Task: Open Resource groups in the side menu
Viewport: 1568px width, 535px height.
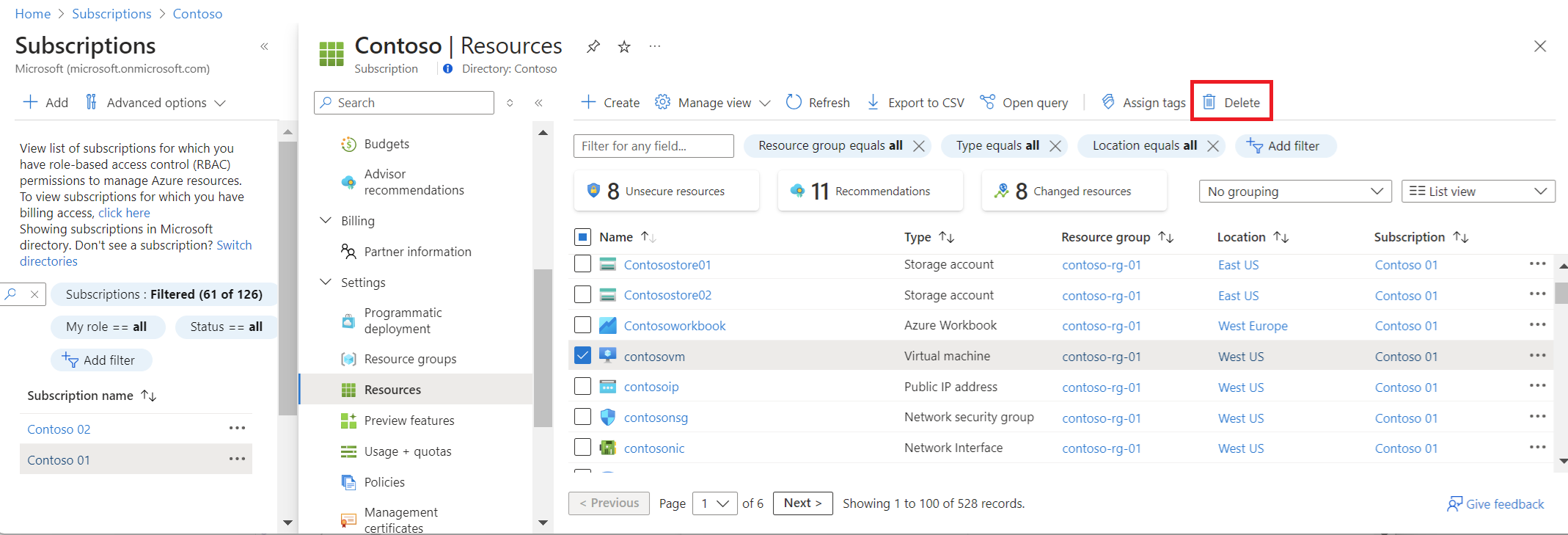Action: point(410,359)
